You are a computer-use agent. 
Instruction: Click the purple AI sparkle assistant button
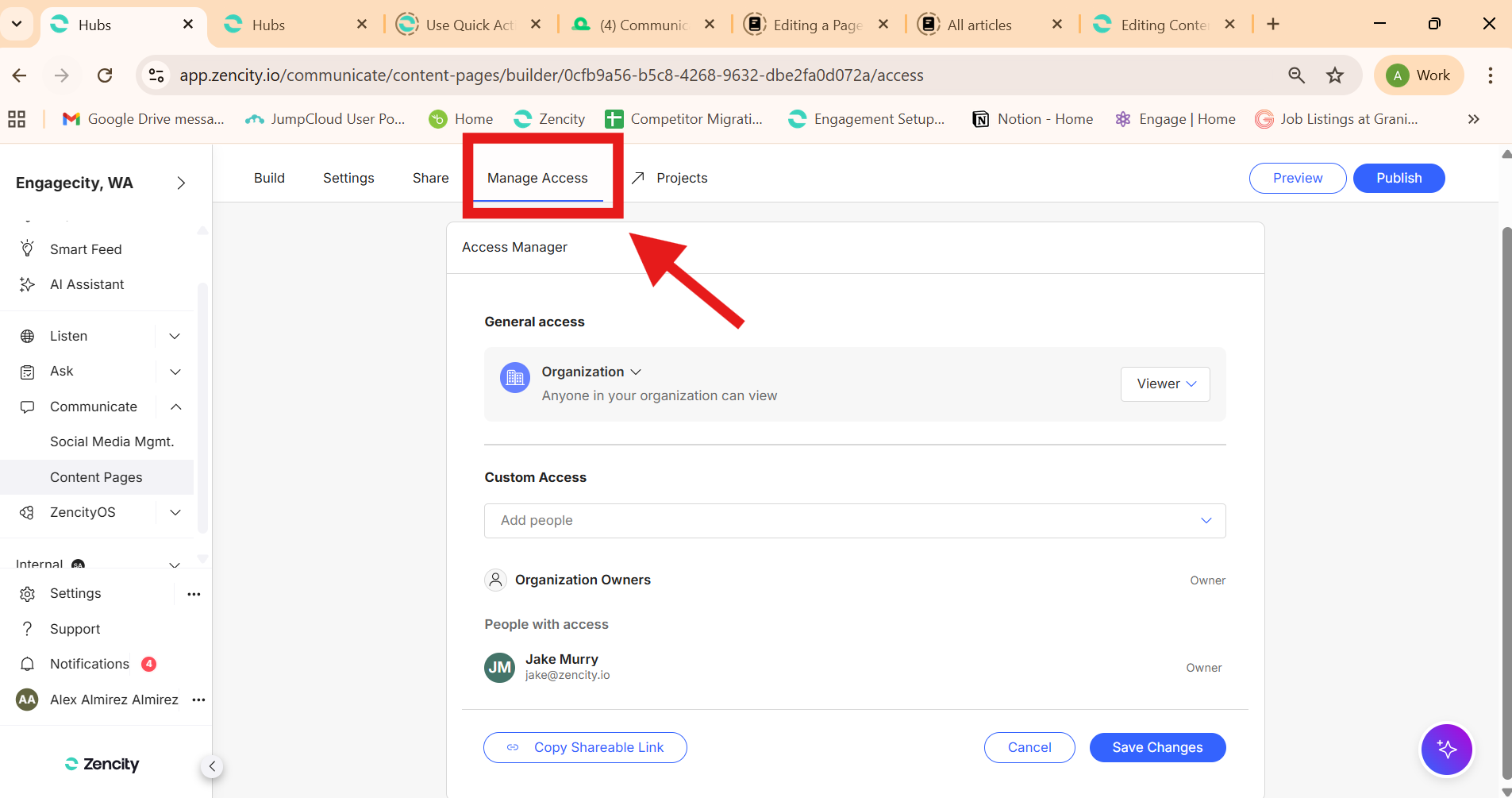coord(1446,749)
